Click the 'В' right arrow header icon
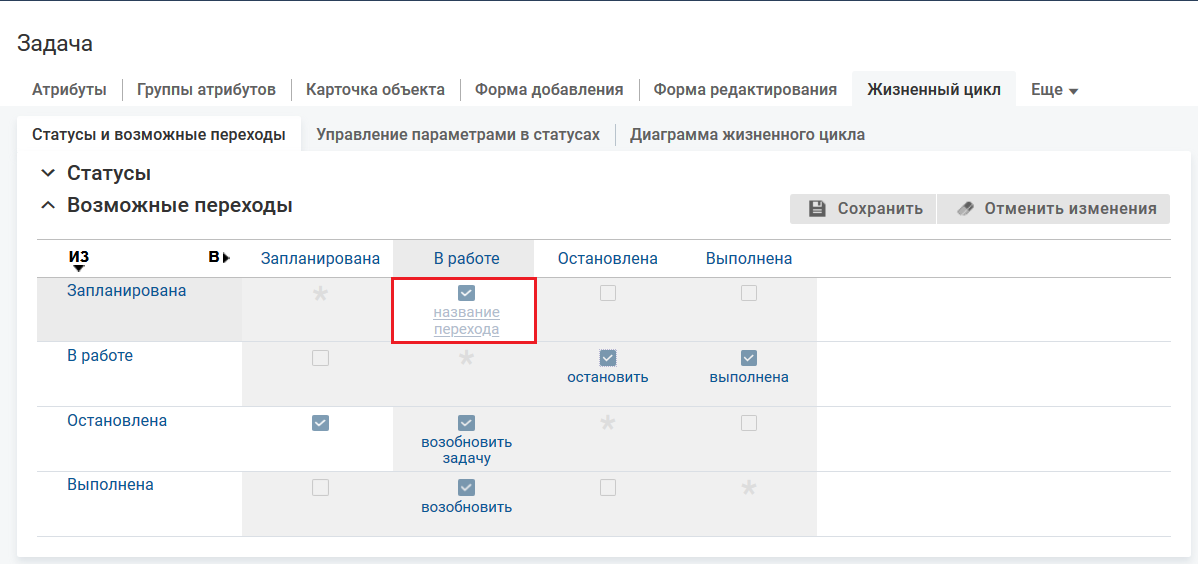This screenshot has height=564, width=1198. pos(226,258)
